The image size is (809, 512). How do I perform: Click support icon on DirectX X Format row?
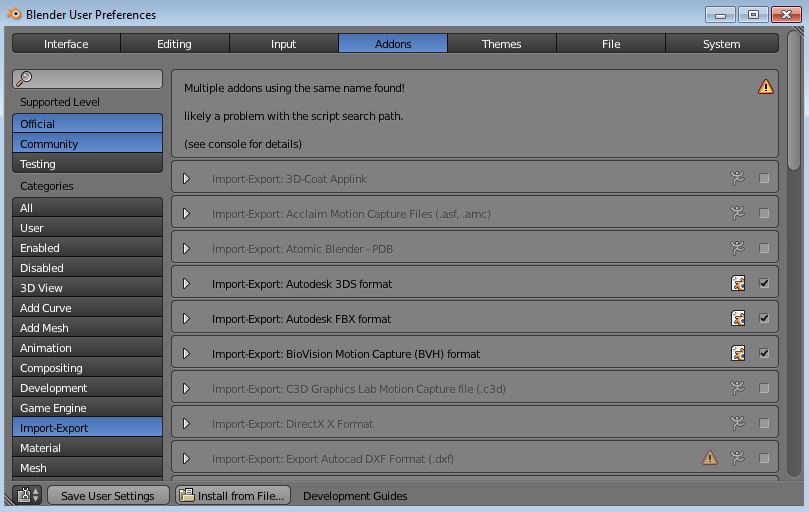738,423
